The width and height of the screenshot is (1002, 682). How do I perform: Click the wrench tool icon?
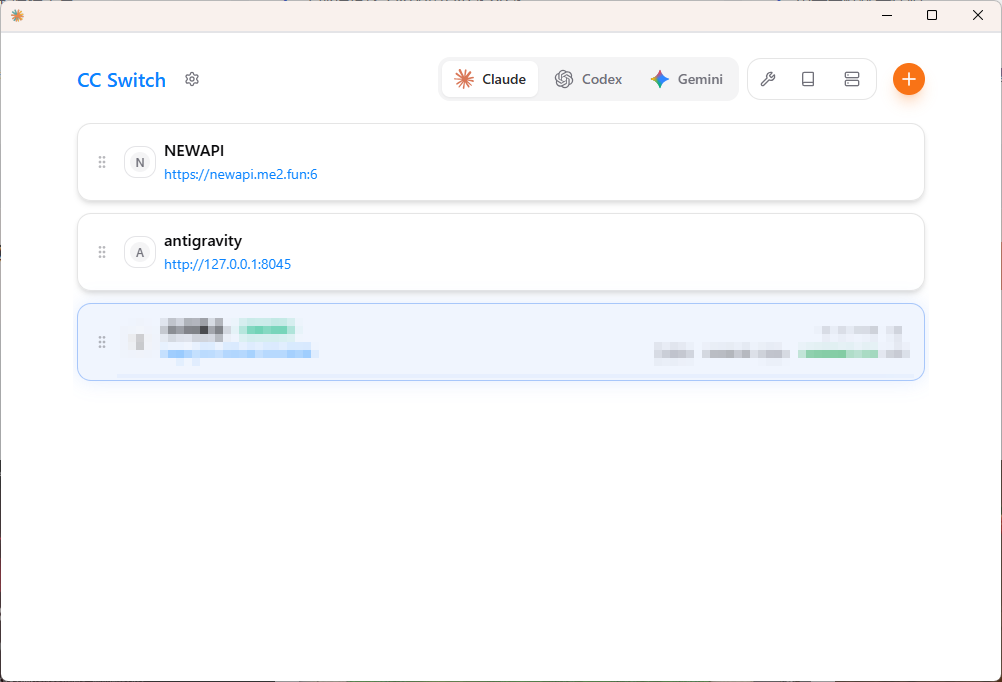(768, 79)
